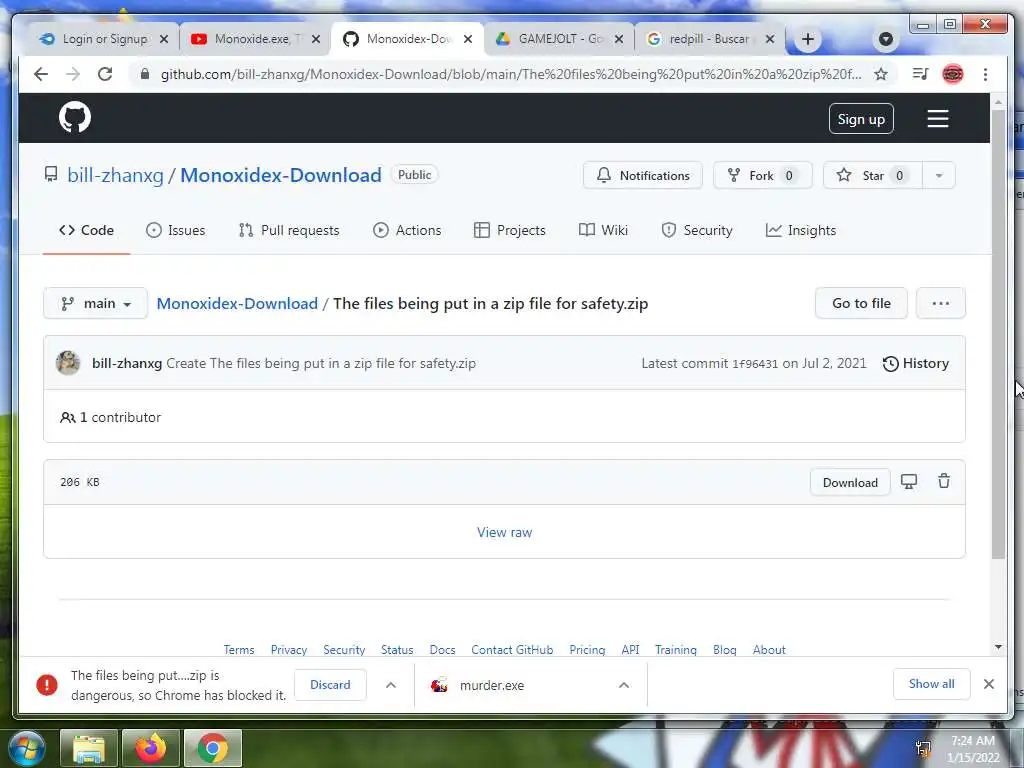Screen dimensions: 1024x768
Task: Dismiss the downloads bar with X
Action: [x=989, y=684]
